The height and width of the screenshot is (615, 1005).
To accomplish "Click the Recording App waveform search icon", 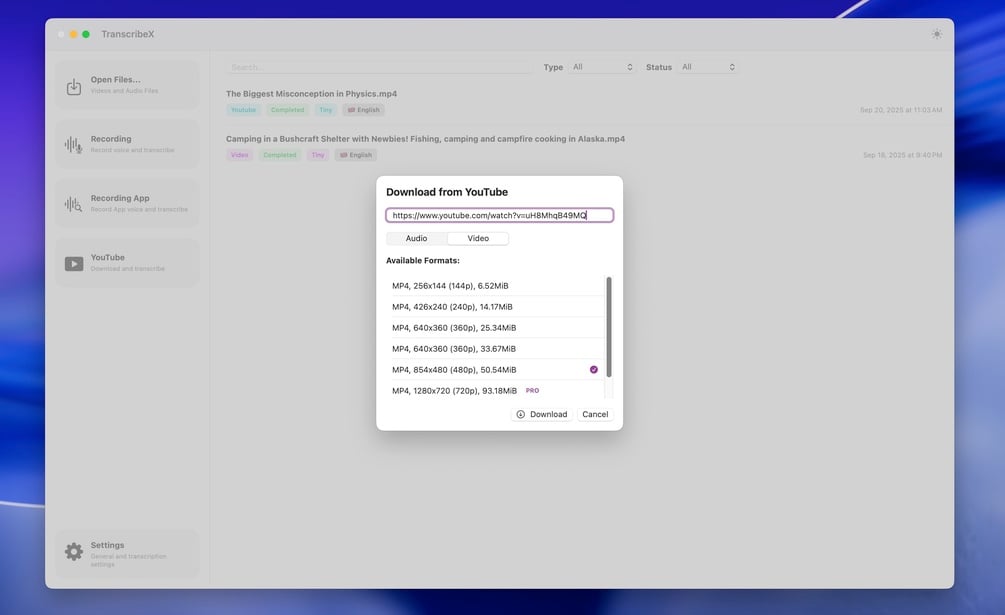I will [x=73, y=204].
